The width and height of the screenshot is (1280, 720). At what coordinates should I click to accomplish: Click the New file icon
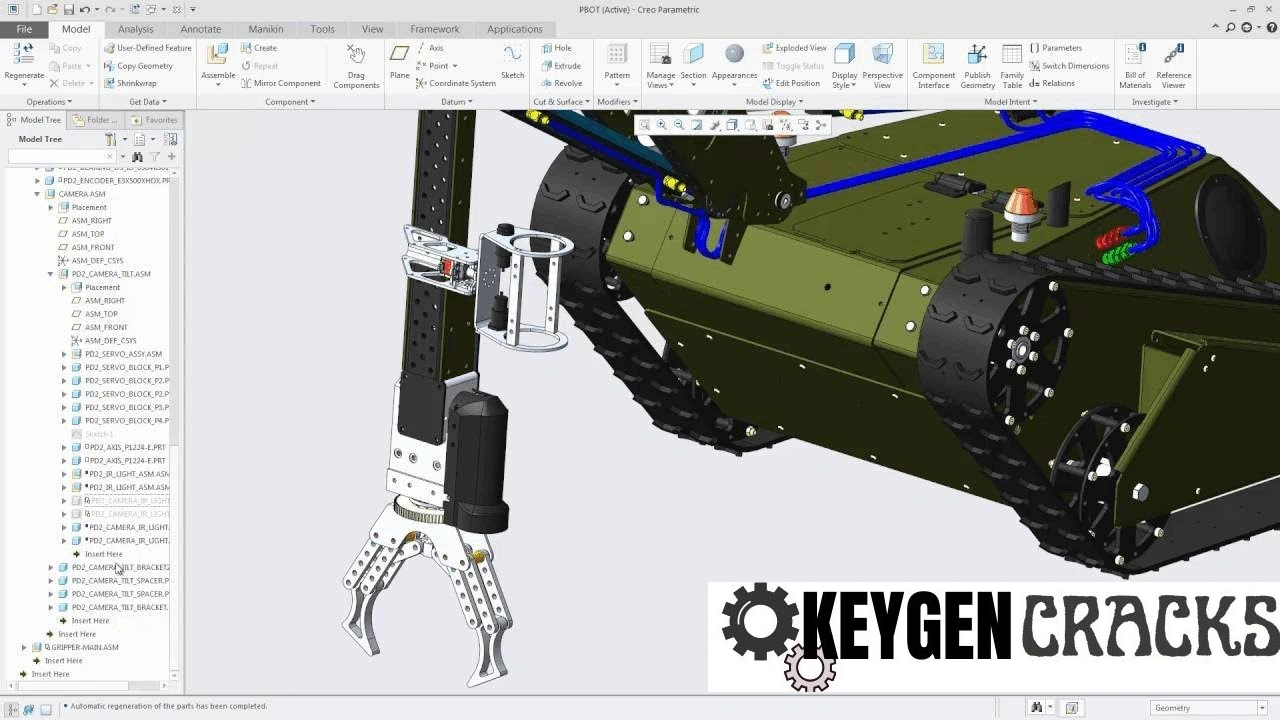pyautogui.click(x=37, y=9)
